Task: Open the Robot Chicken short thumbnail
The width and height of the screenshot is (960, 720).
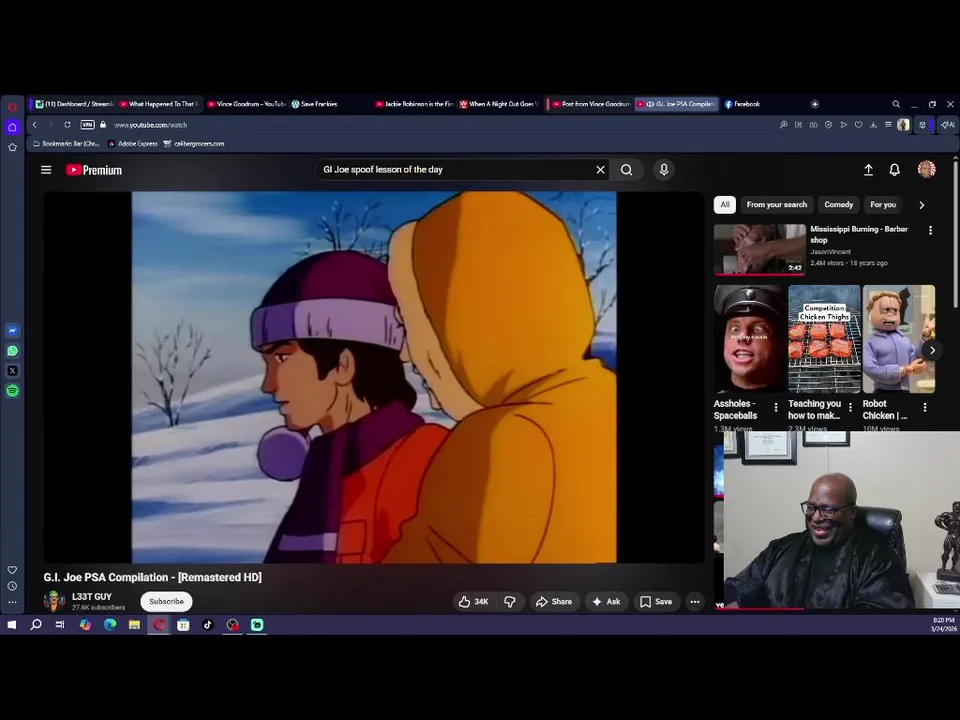Action: 898,339
